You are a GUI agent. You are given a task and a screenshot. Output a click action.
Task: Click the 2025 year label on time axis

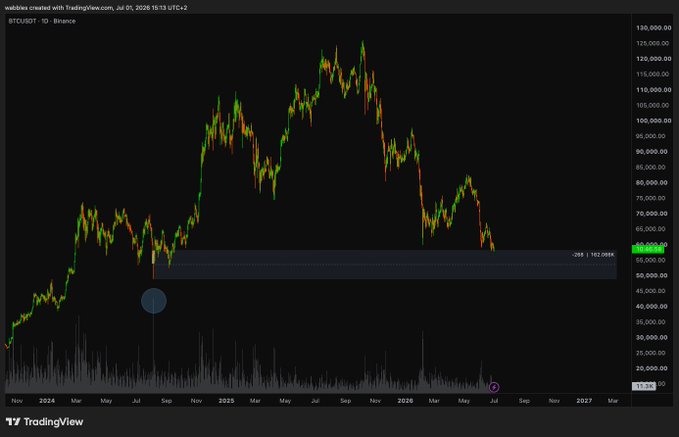click(226, 401)
